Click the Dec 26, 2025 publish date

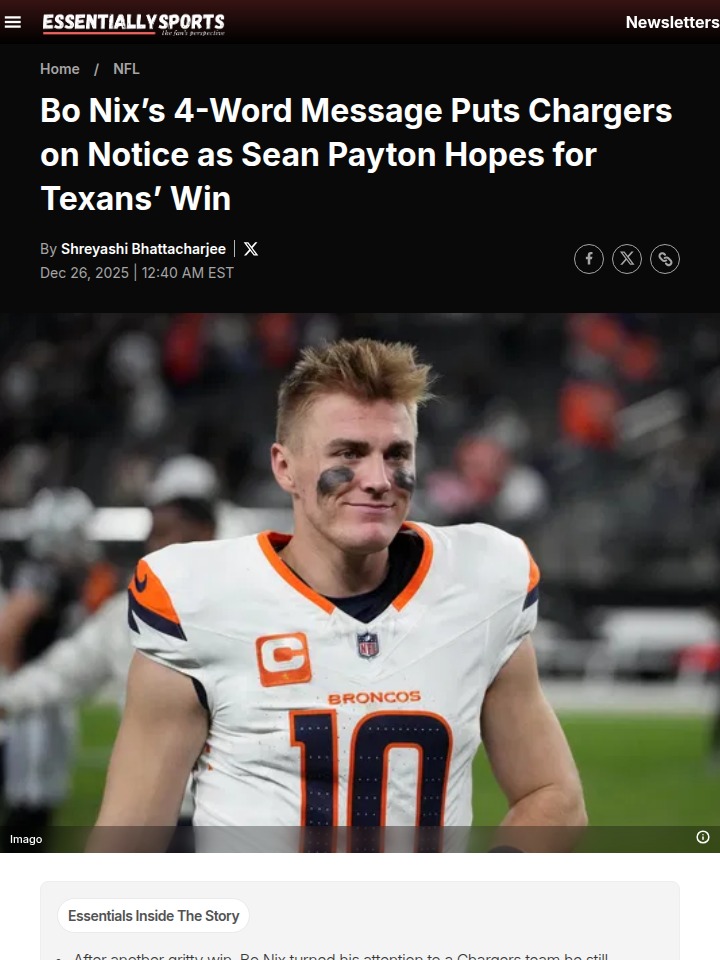pos(84,272)
